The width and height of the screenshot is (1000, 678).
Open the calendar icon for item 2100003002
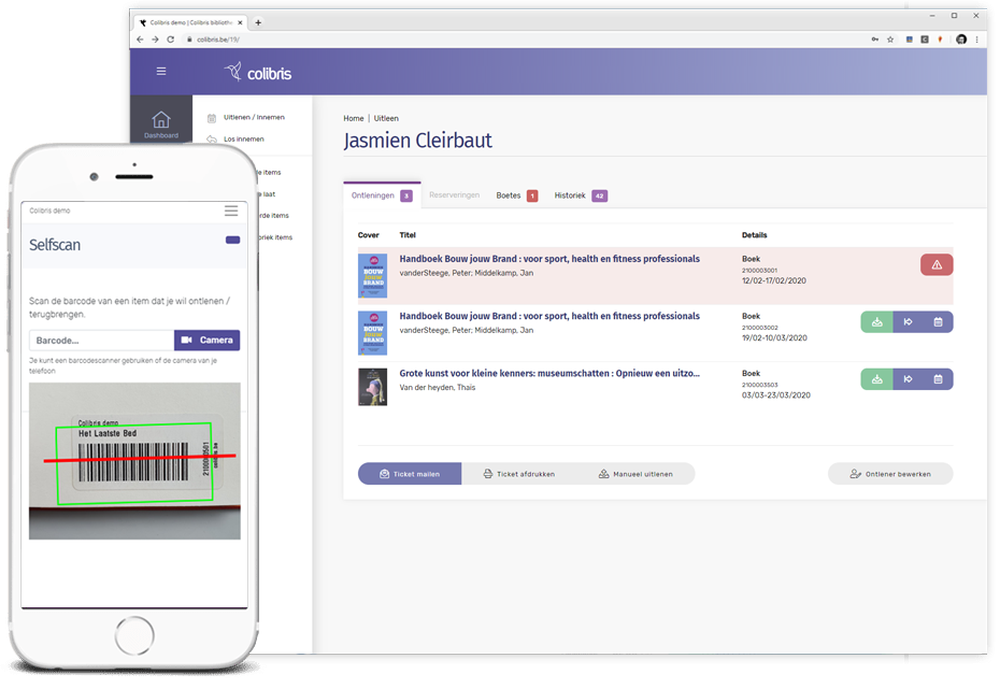(938, 322)
